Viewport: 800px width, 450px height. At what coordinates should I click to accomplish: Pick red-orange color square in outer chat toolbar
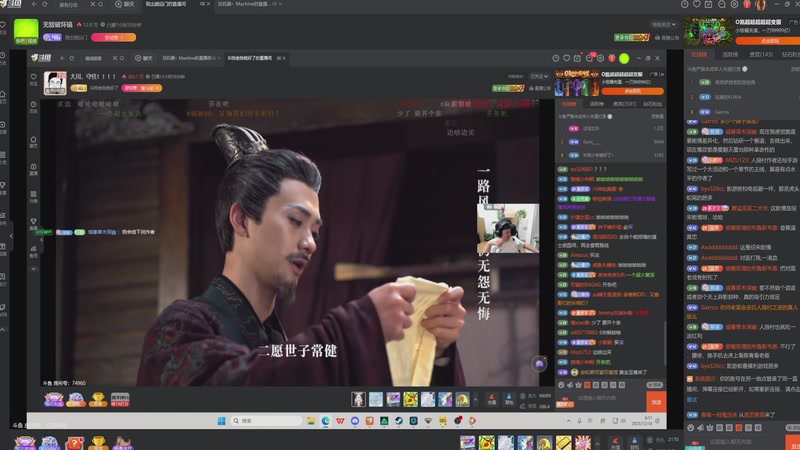(739, 428)
